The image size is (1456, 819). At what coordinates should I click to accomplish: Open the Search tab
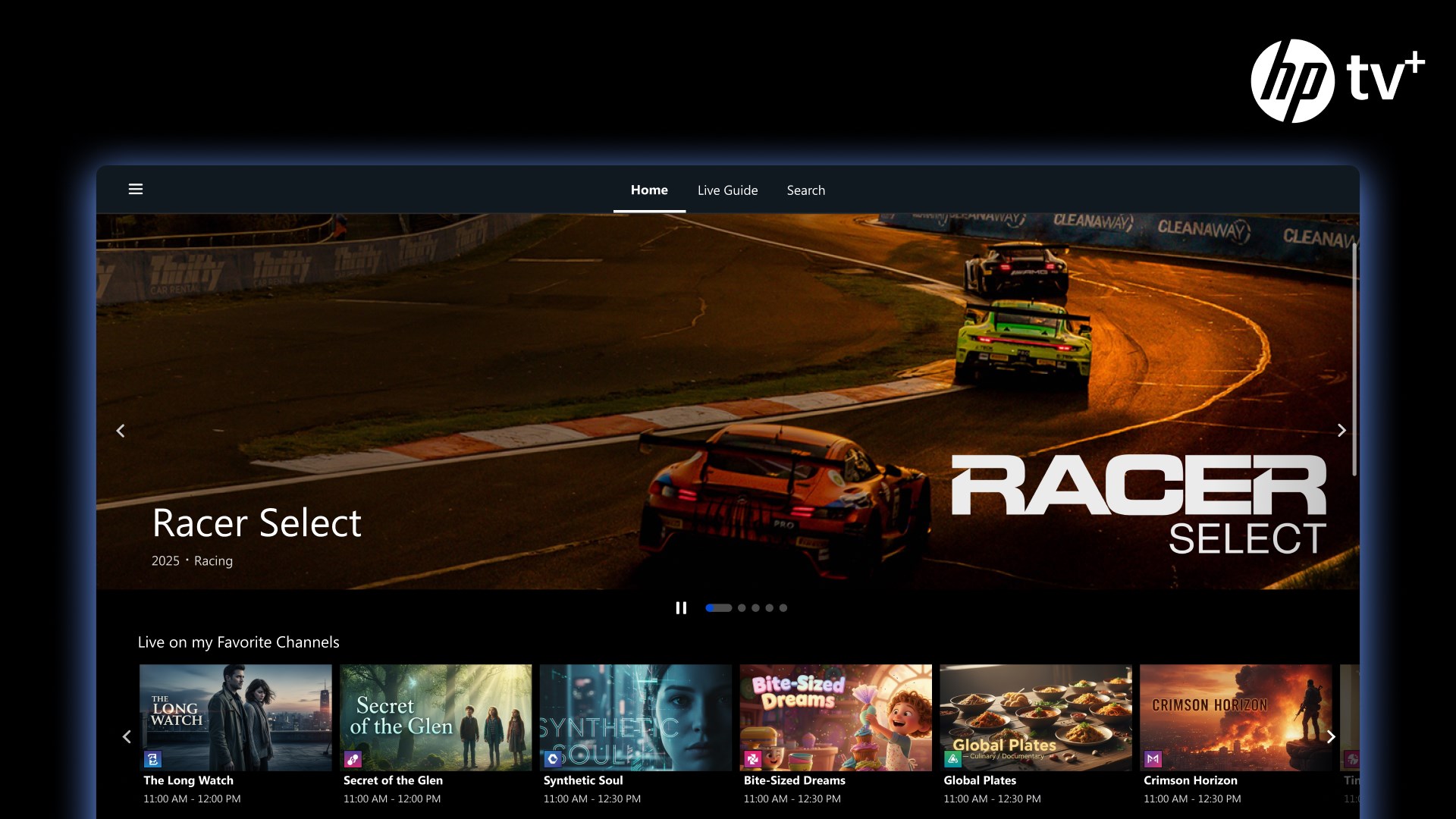tap(805, 190)
